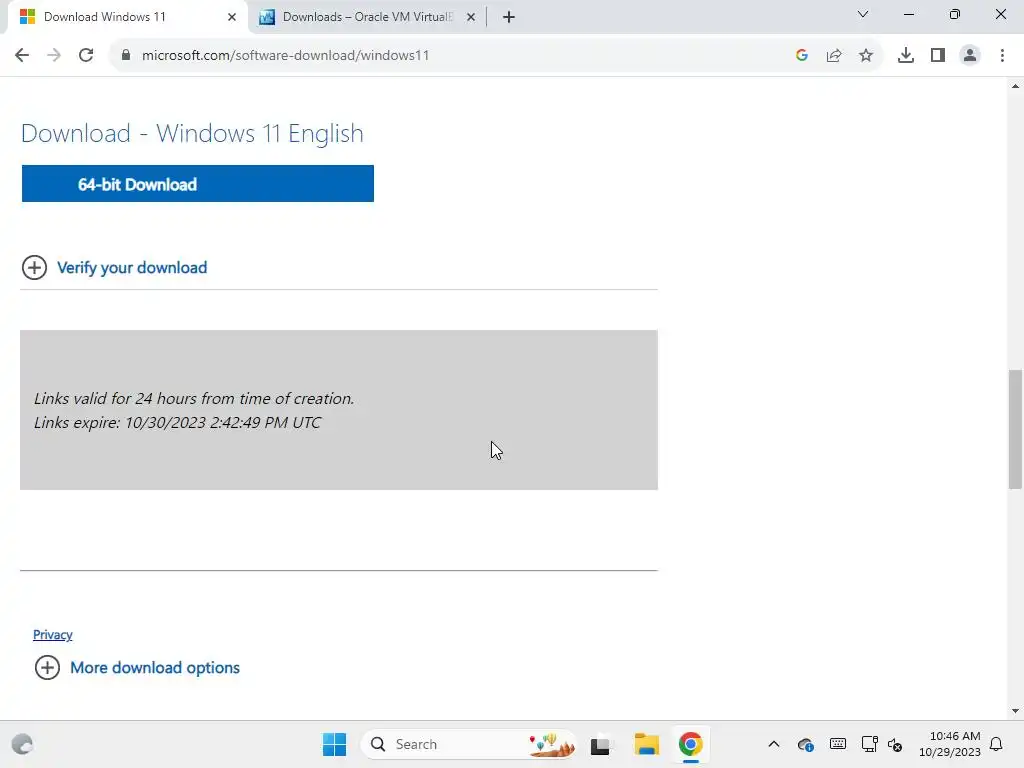Switch to the Downloads – Oracle VM VirtualBox tab
Screen dimensions: 1024x768
[367, 17]
